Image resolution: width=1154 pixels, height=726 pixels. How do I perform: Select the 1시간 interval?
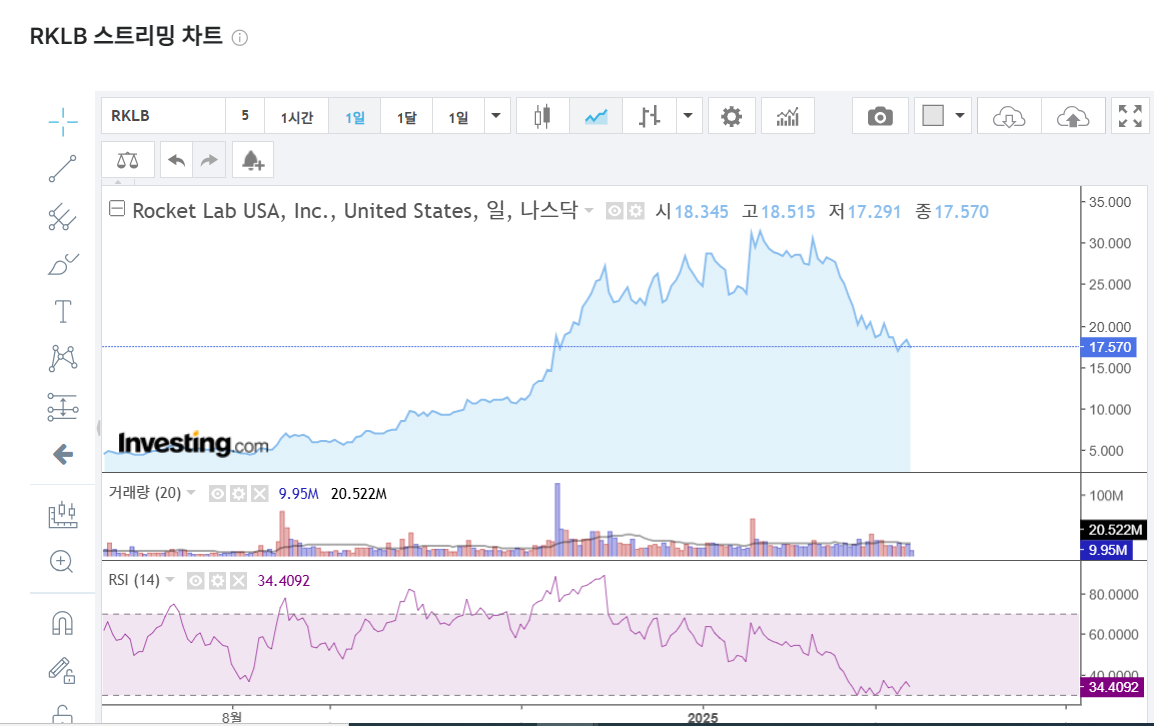[x=297, y=116]
